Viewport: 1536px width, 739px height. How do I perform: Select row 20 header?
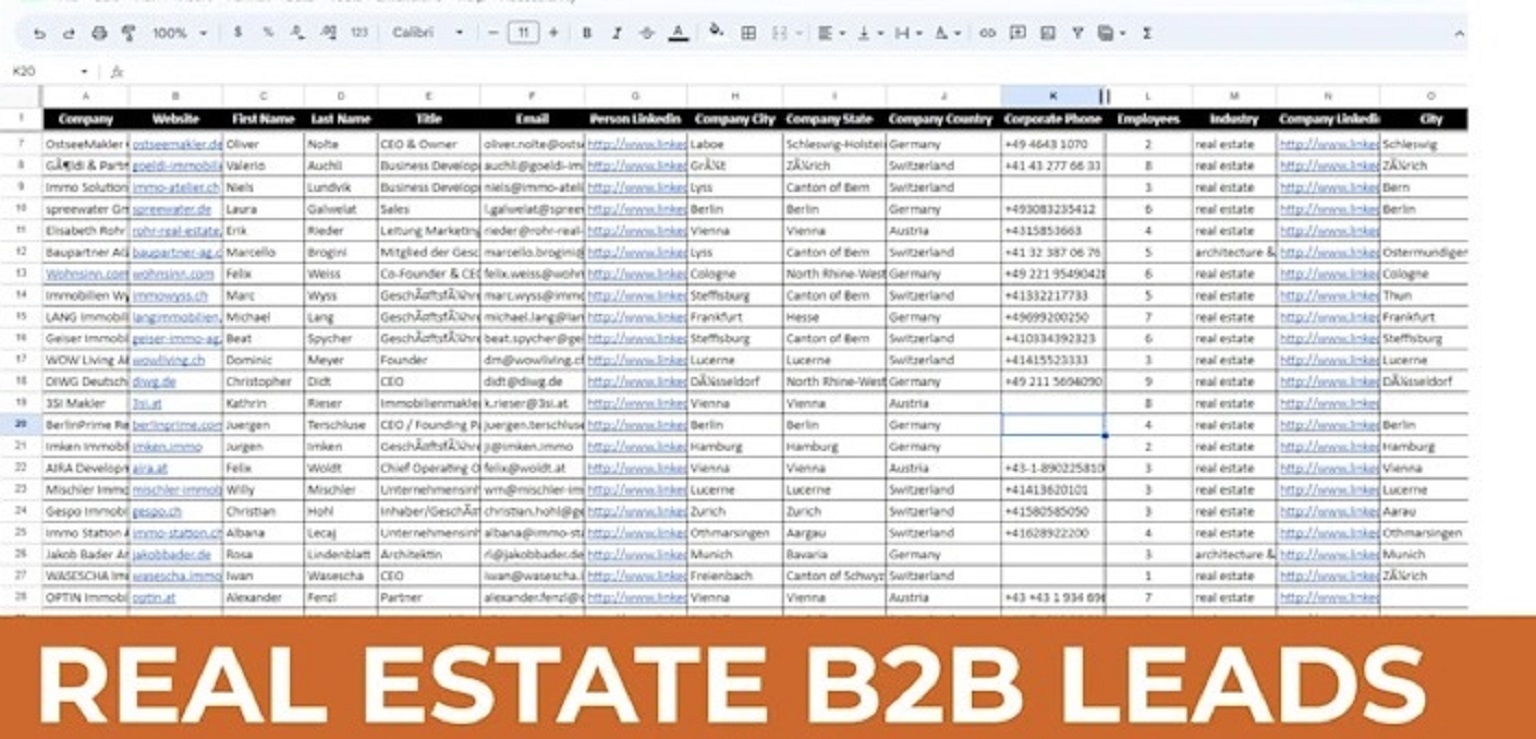[x=21, y=424]
